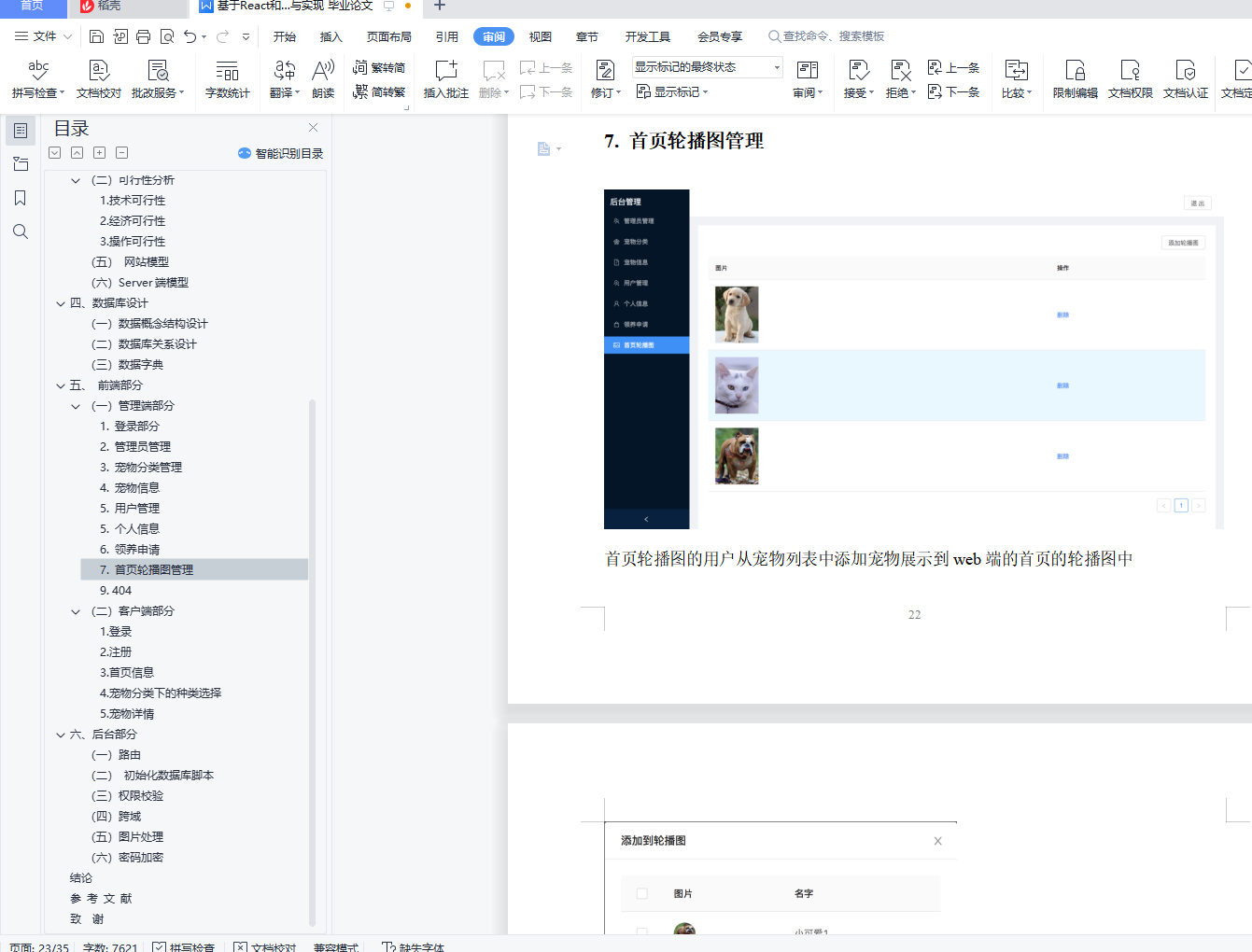Collapse the (二) 客户端部分 subsection

point(76,611)
